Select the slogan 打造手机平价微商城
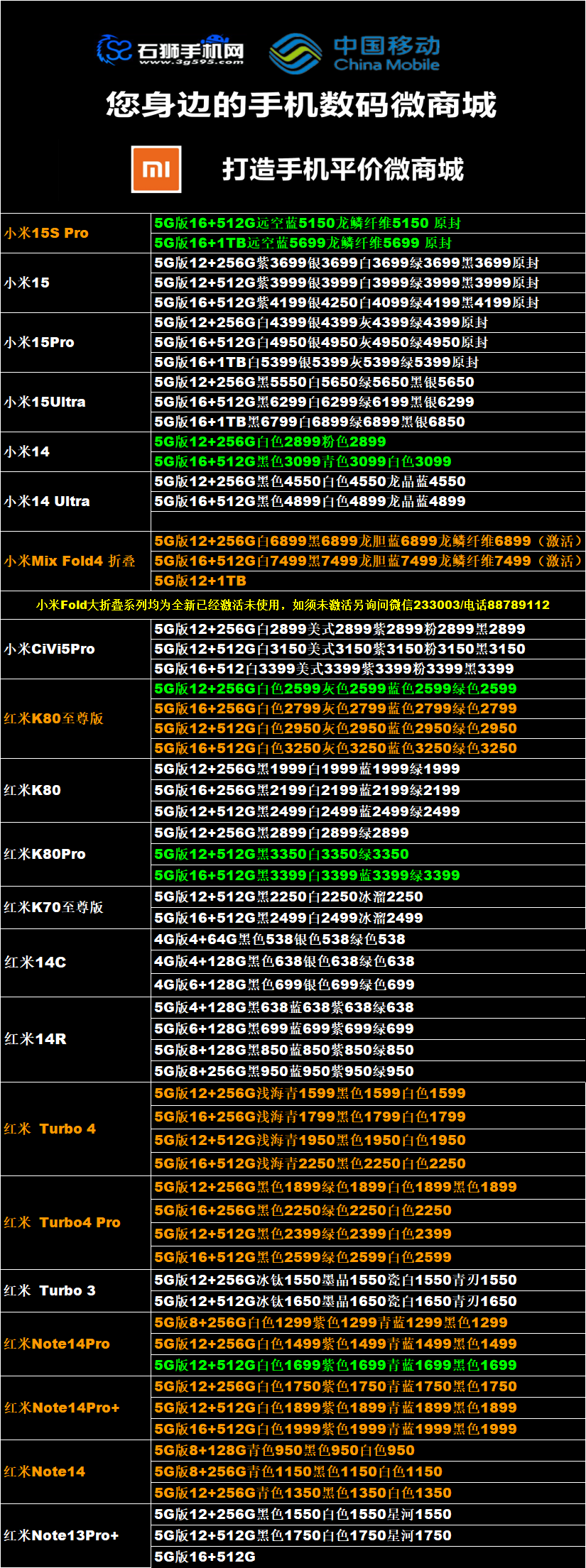Image resolution: width=586 pixels, height=1568 pixels. coord(343,169)
